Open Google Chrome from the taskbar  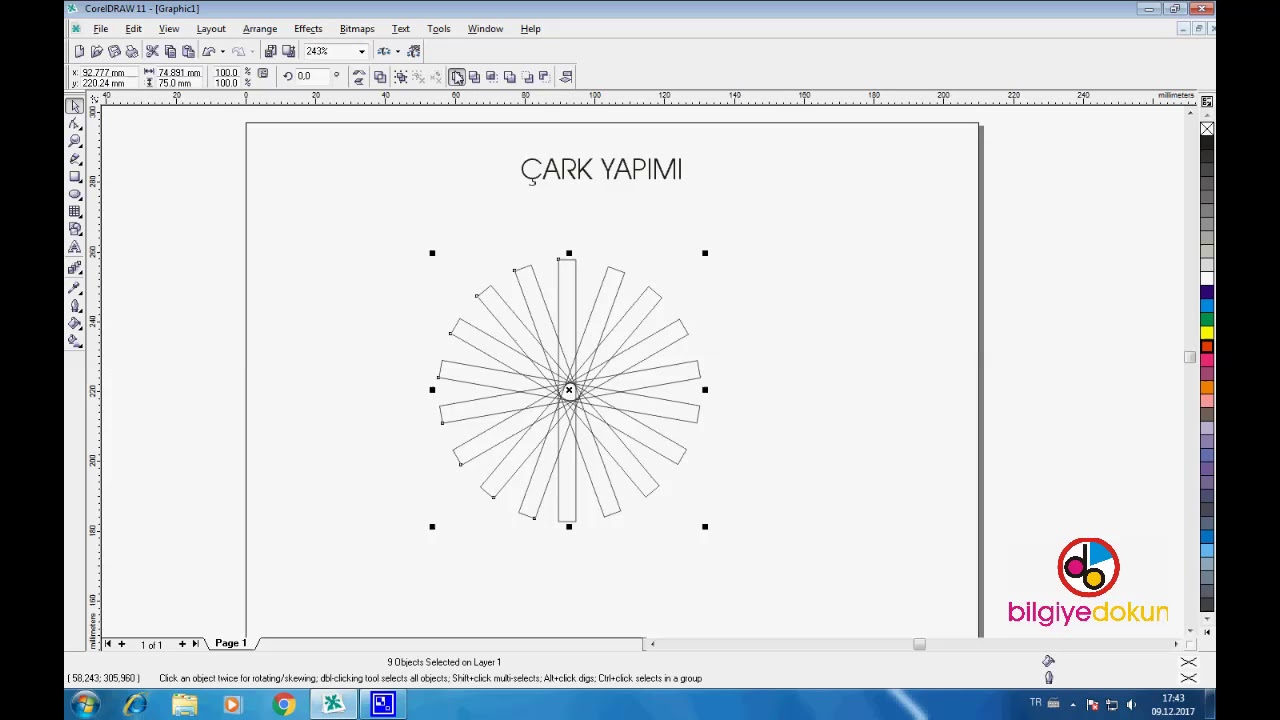[x=284, y=705]
